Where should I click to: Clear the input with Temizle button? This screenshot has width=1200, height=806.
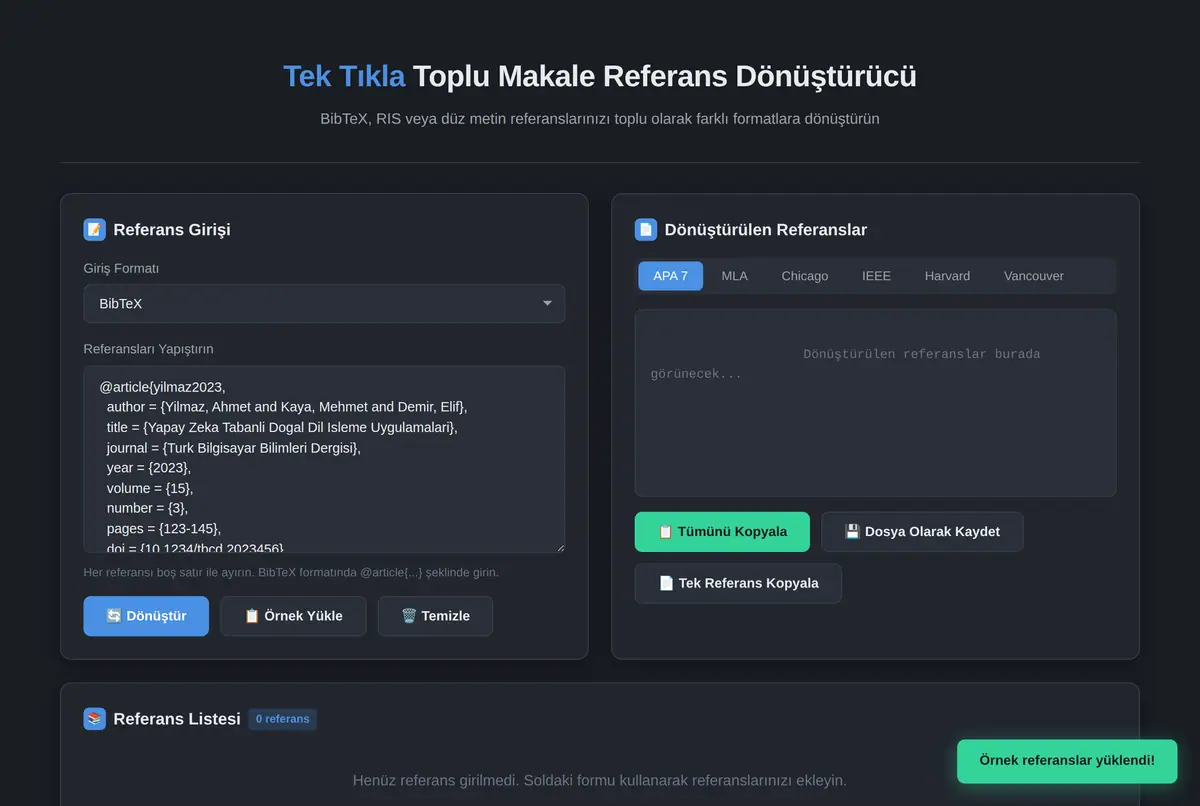pyautogui.click(x=435, y=616)
